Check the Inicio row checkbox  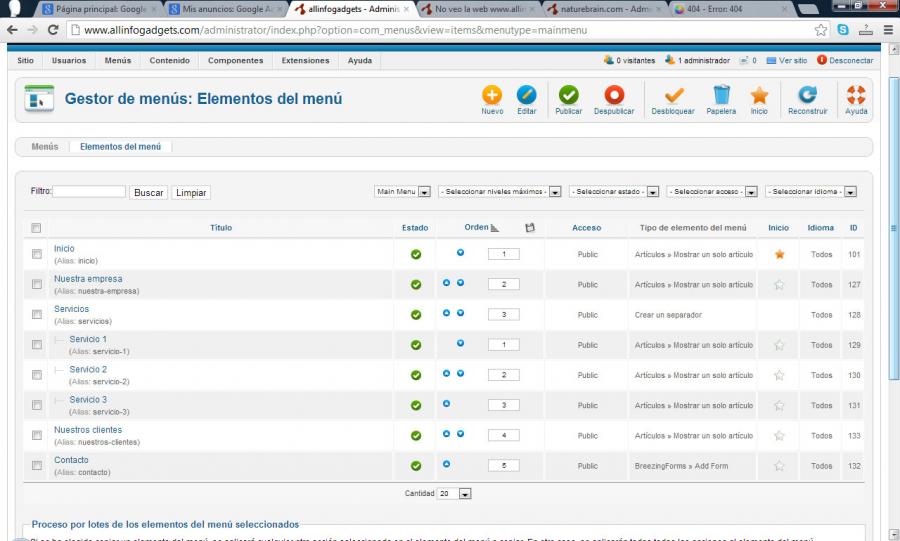coord(37,254)
